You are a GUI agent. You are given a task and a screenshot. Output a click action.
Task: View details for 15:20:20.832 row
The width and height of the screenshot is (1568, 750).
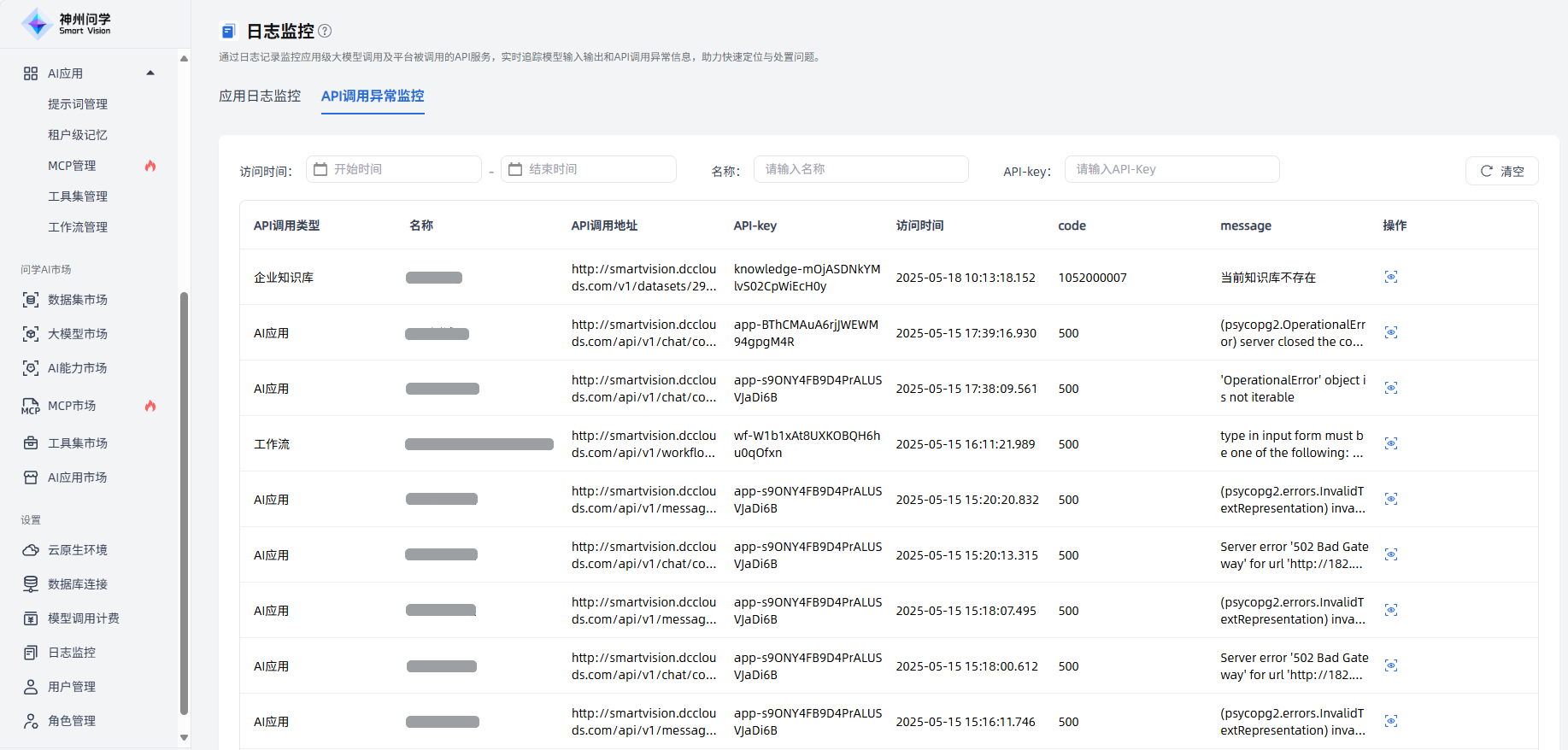(x=1391, y=499)
